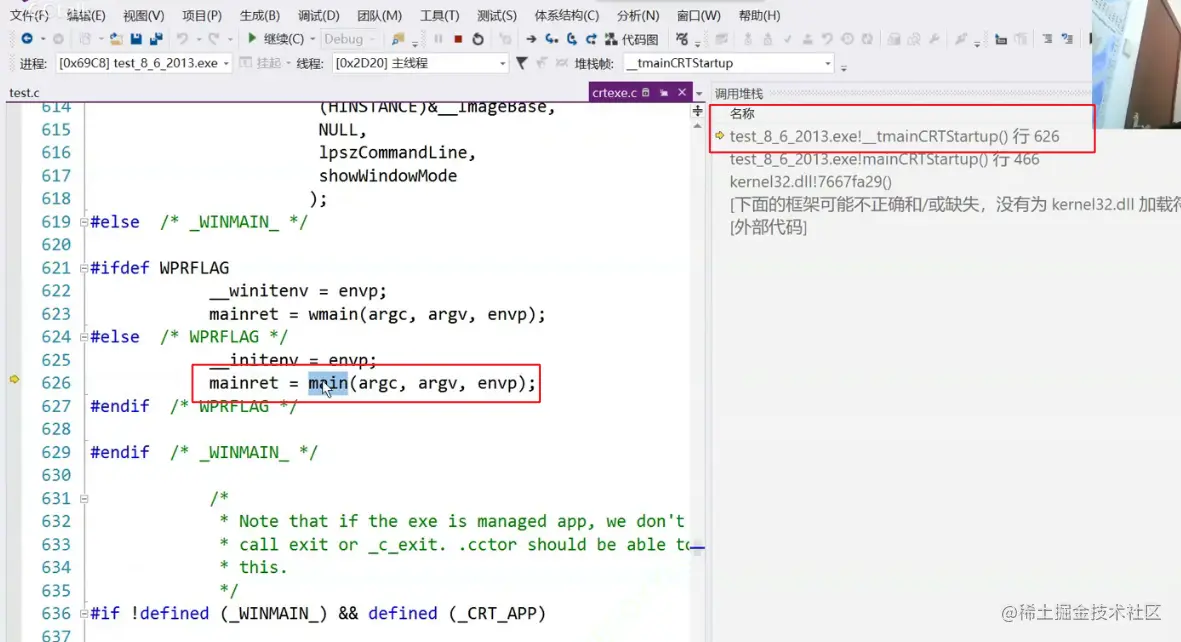
Task: Click the highlighted main on line 626
Action: (328, 383)
